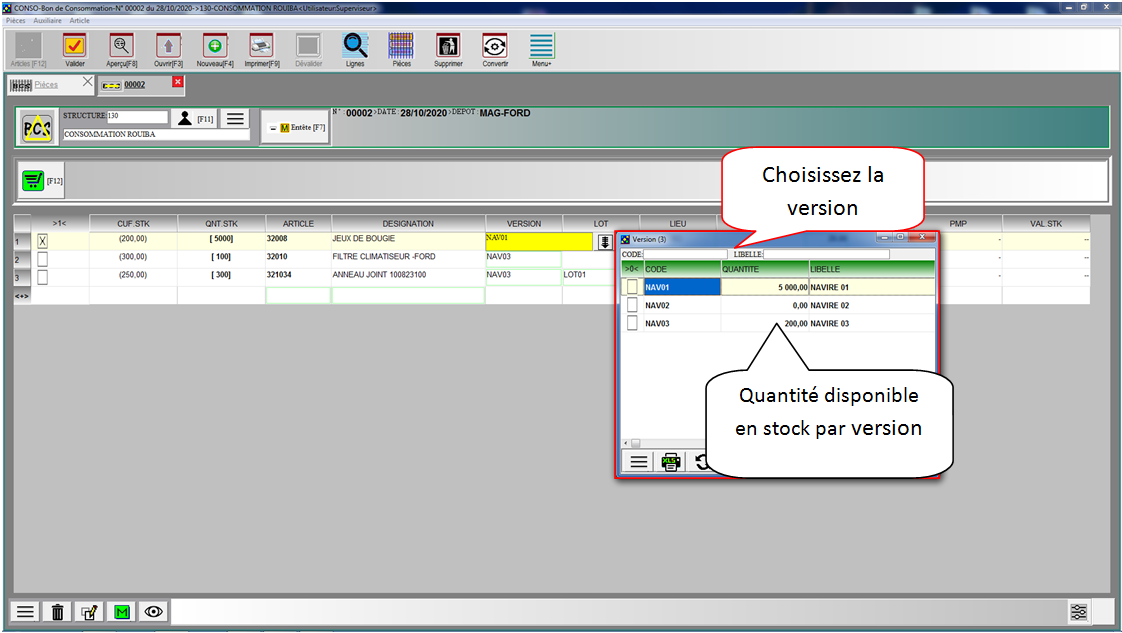Open the version dropdown arrow beside NAV01

[605, 241]
